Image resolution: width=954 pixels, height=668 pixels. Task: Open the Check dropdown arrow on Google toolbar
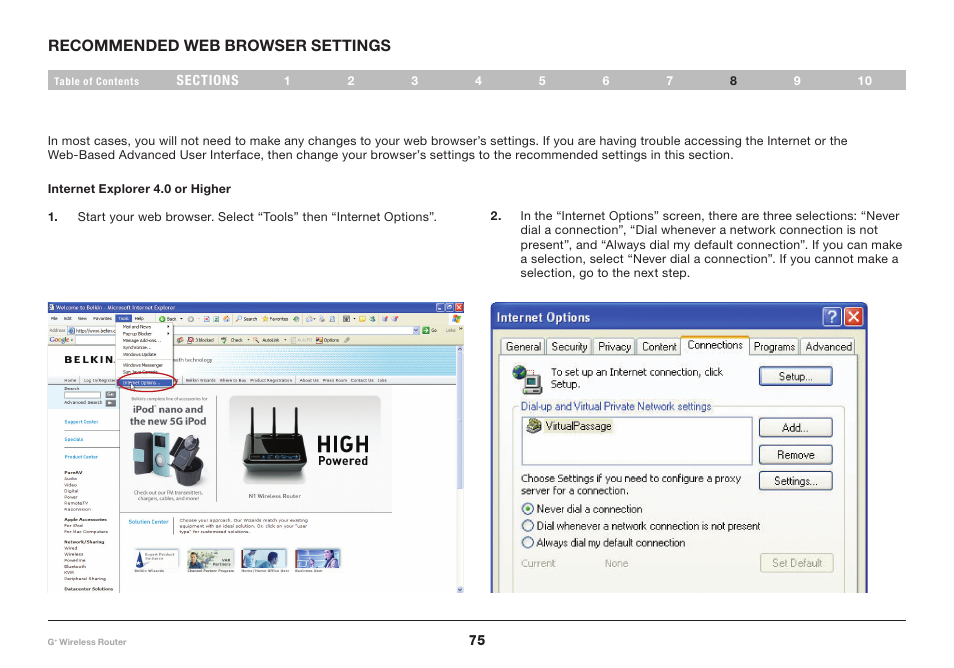point(248,340)
